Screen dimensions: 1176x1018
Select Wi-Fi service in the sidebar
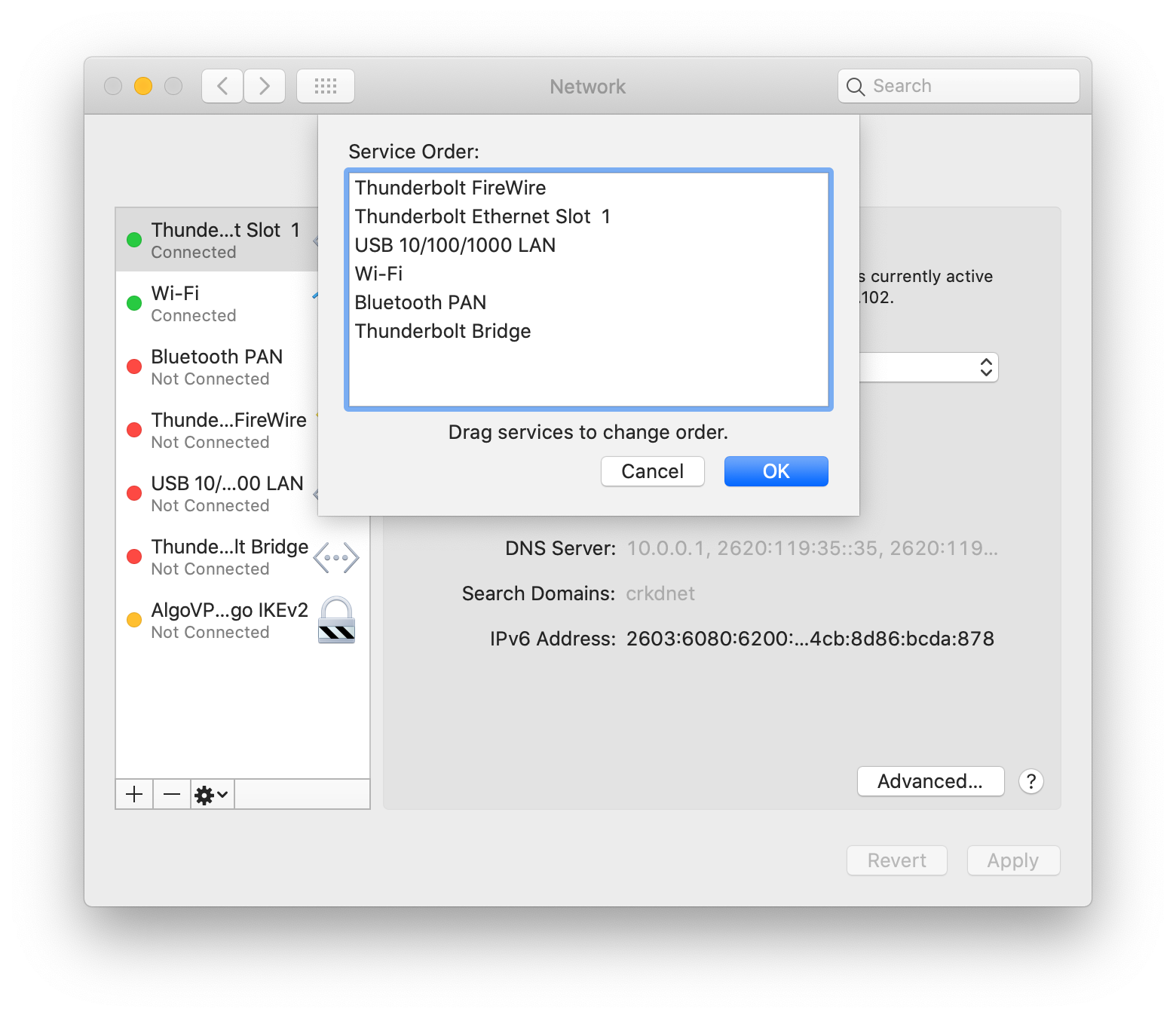click(217, 303)
